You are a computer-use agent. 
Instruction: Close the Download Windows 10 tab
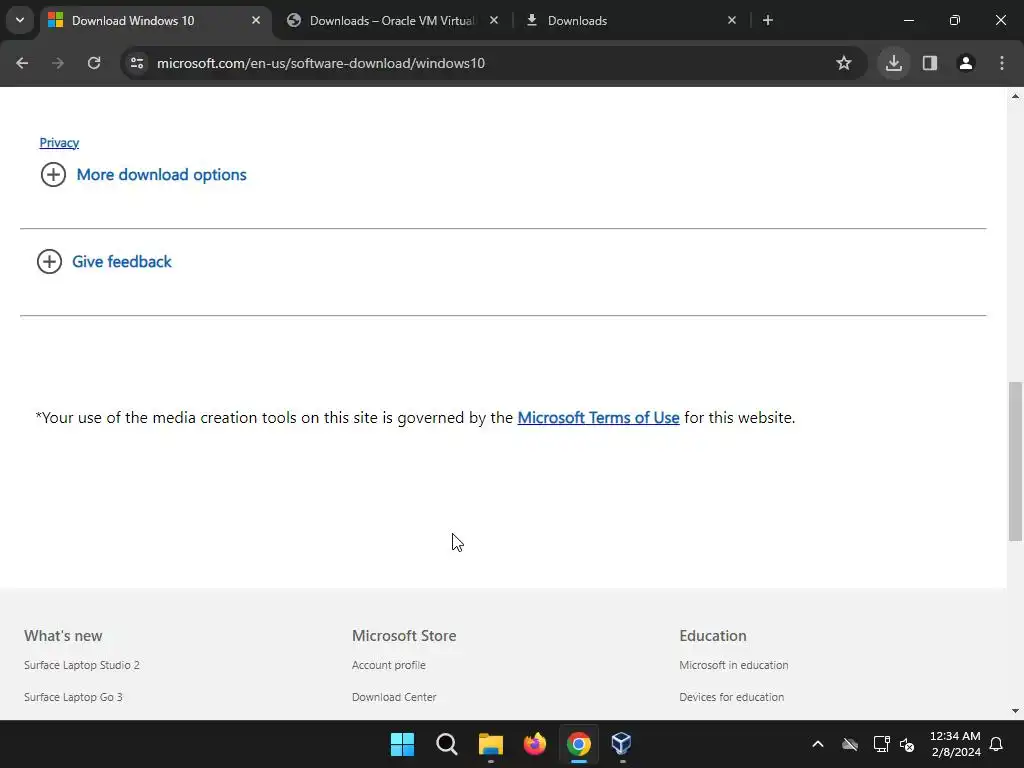256,20
